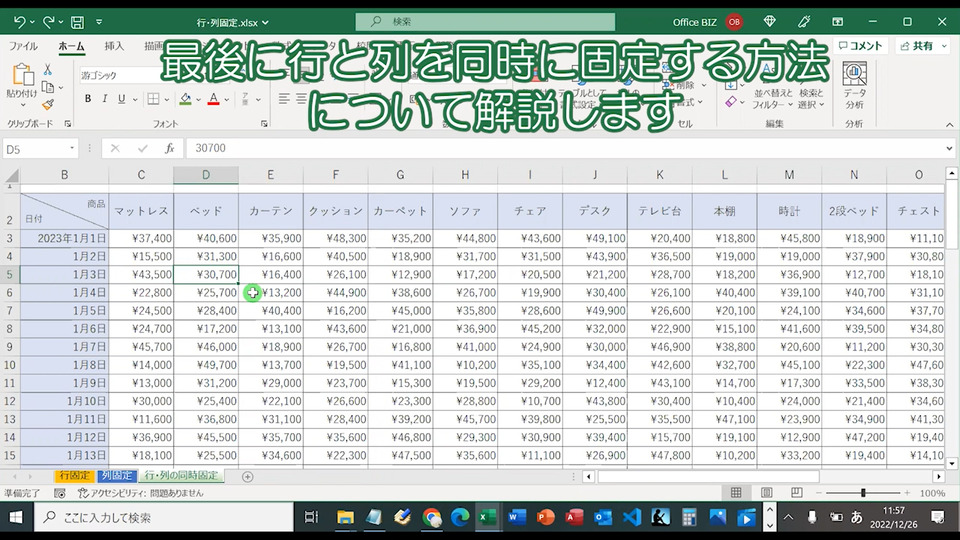Toggle italic formatting
The width and height of the screenshot is (960, 540).
105,99
